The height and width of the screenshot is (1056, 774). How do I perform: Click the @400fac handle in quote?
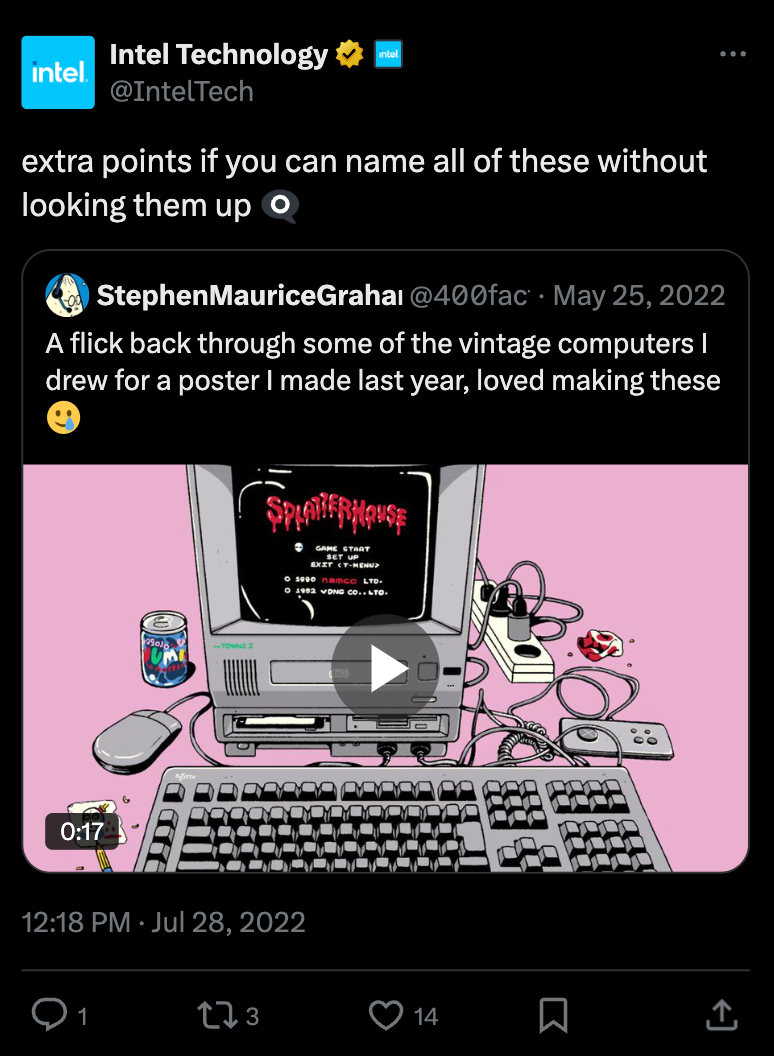[x=470, y=295]
